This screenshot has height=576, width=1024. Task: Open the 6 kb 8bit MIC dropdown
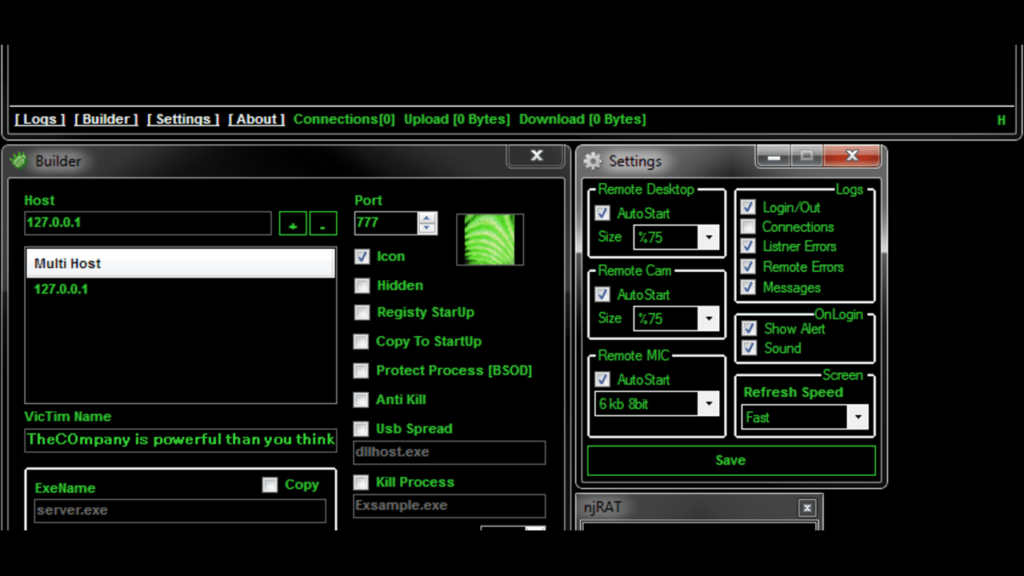709,404
